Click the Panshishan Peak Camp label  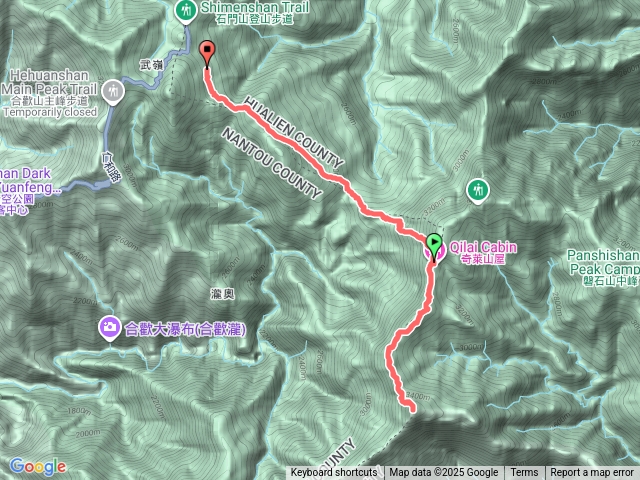(603, 268)
